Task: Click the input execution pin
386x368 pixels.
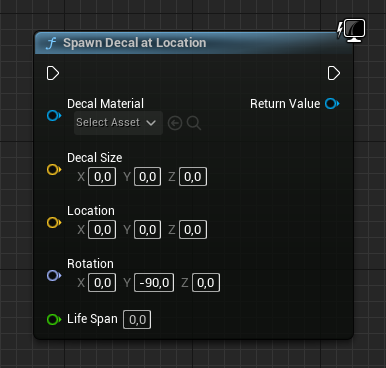Action: click(53, 73)
